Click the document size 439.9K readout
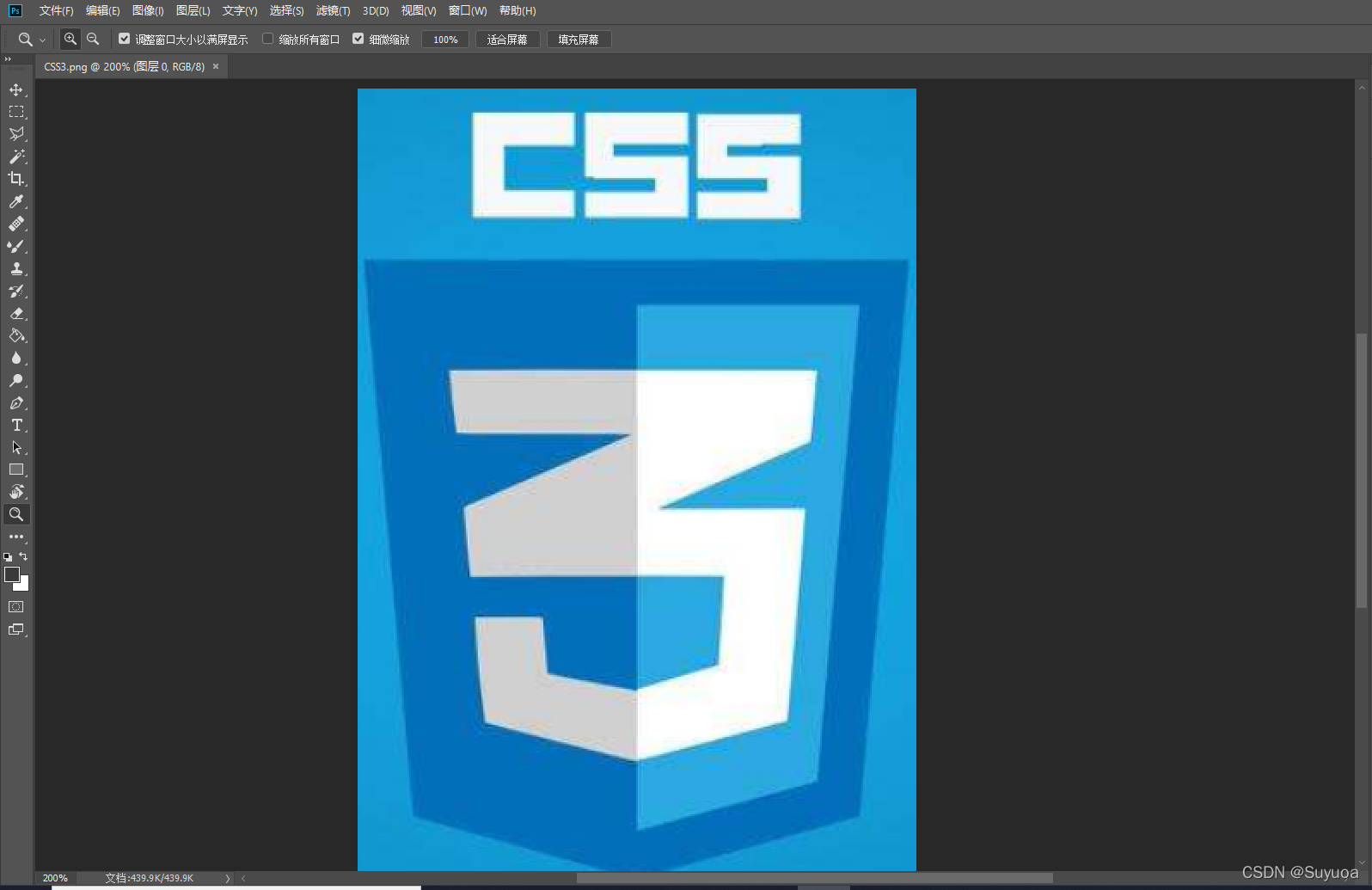The height and width of the screenshot is (890, 1372). [150, 878]
